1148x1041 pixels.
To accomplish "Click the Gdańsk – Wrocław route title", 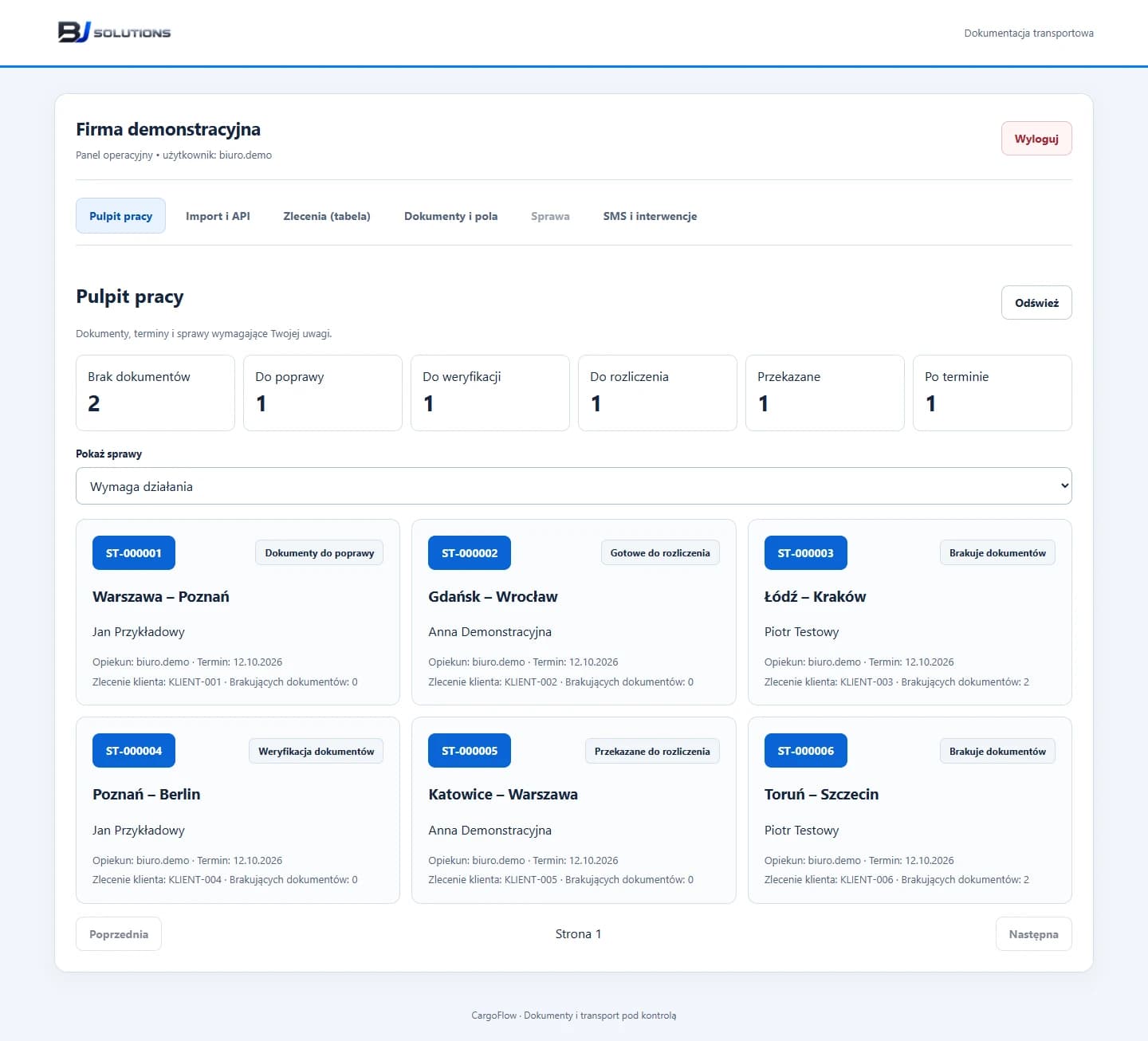I will click(493, 597).
